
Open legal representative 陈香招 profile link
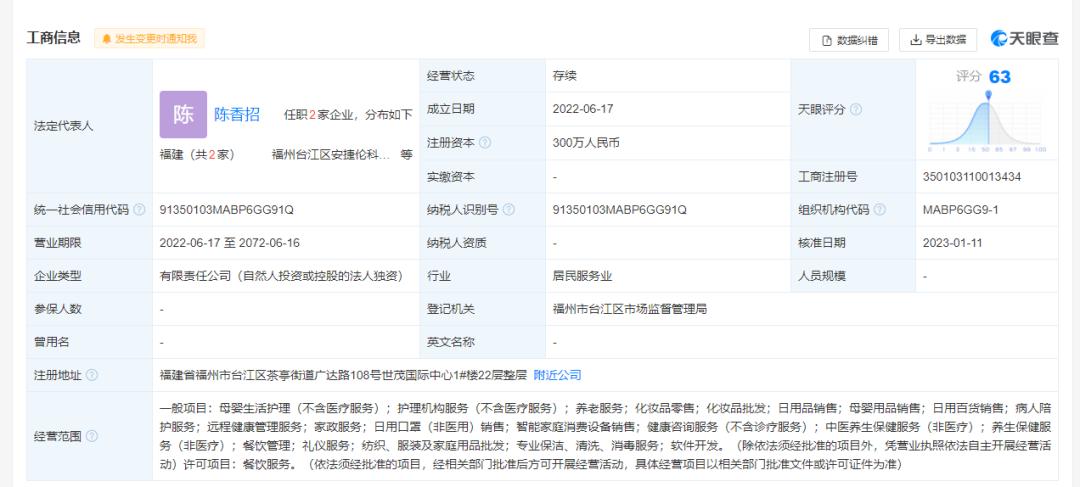pos(237,114)
